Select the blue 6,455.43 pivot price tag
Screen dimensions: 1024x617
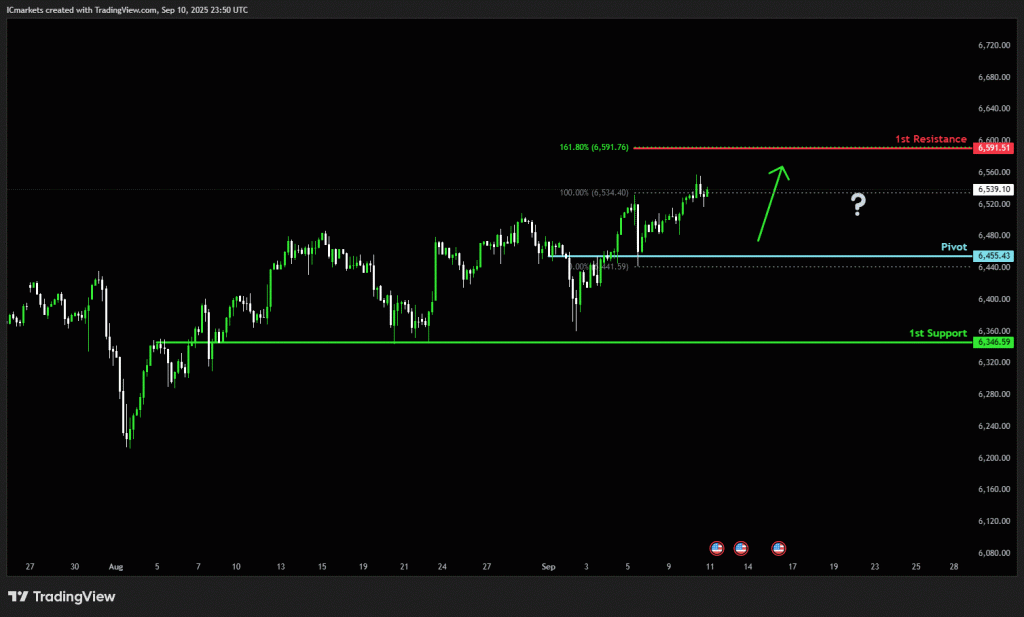tap(993, 256)
